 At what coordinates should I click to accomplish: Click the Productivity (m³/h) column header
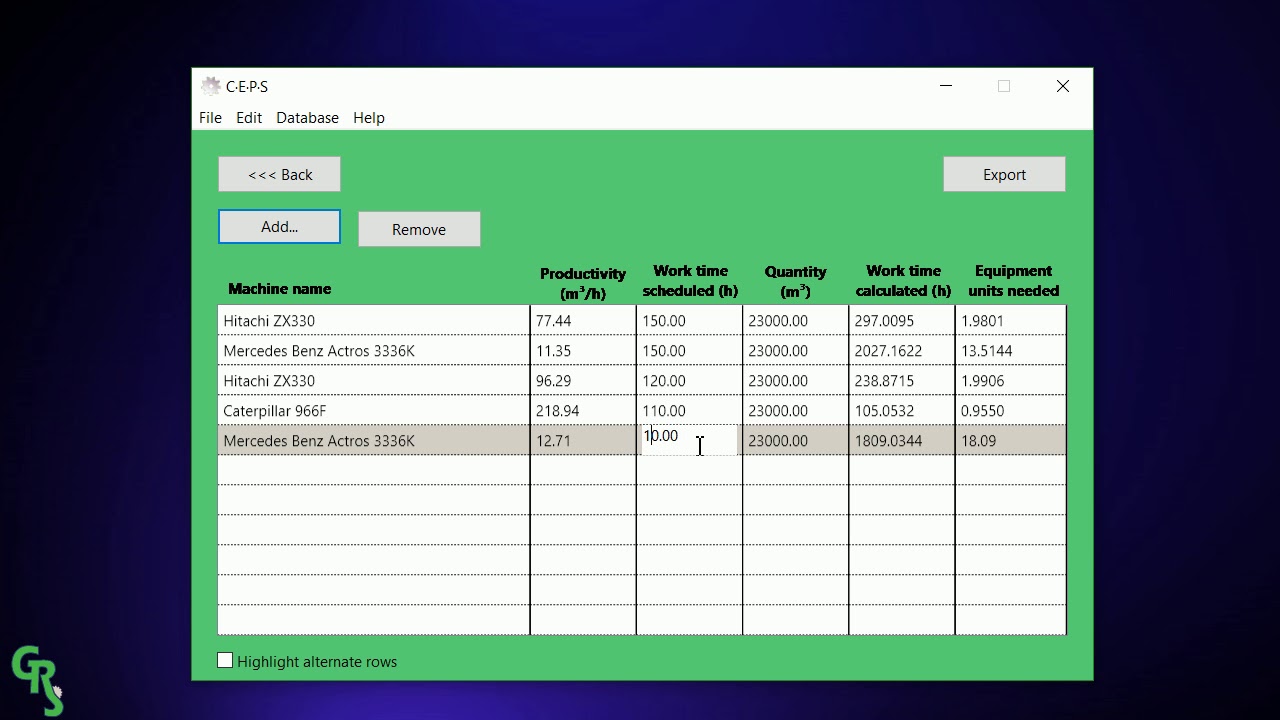[x=583, y=283]
